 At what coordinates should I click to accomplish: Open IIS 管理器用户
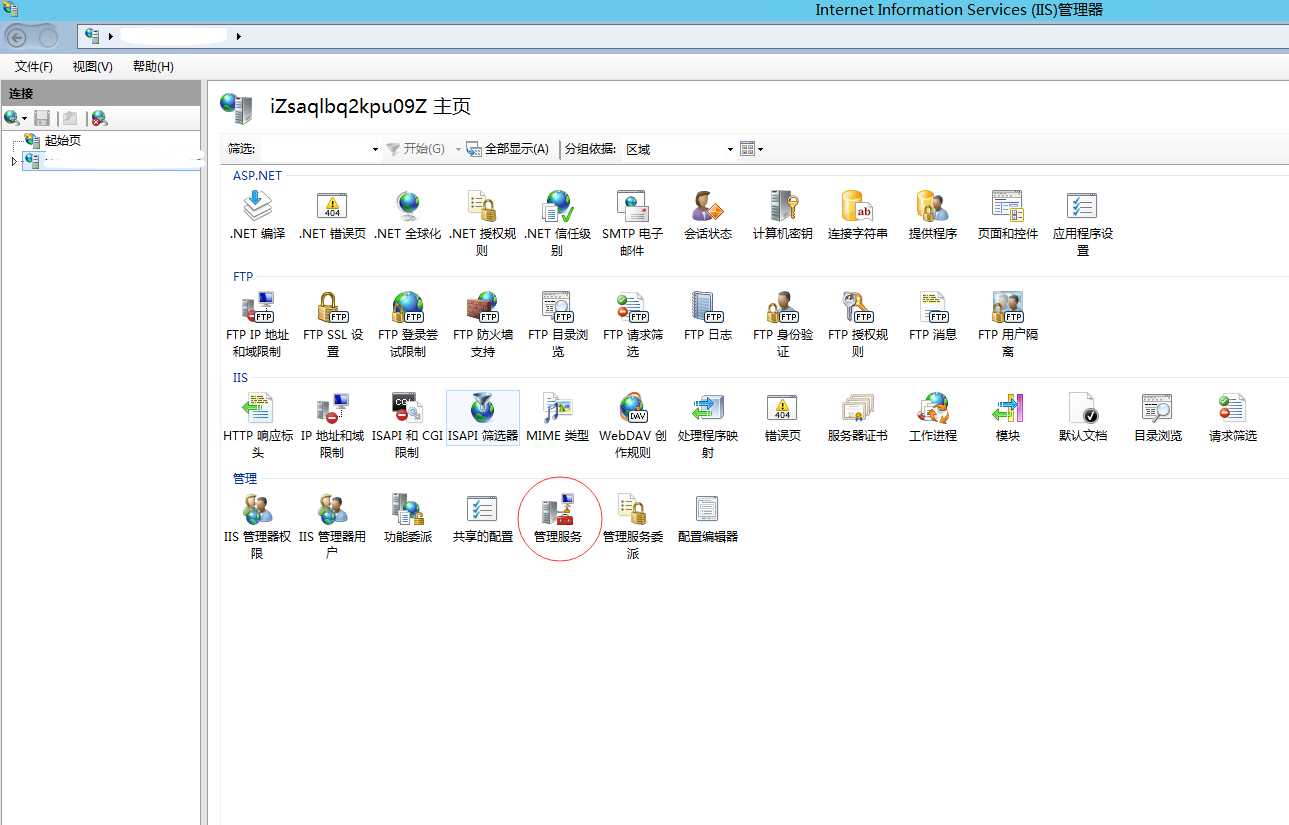[x=332, y=527]
